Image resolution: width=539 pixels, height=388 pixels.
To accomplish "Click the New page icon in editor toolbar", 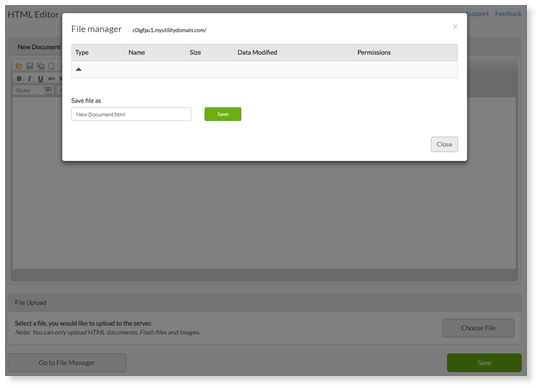I will pos(51,66).
